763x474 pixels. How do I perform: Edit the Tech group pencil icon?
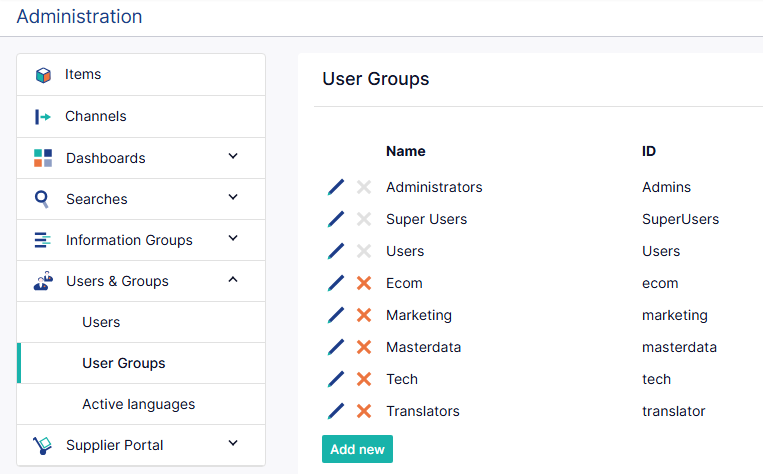tap(336, 379)
